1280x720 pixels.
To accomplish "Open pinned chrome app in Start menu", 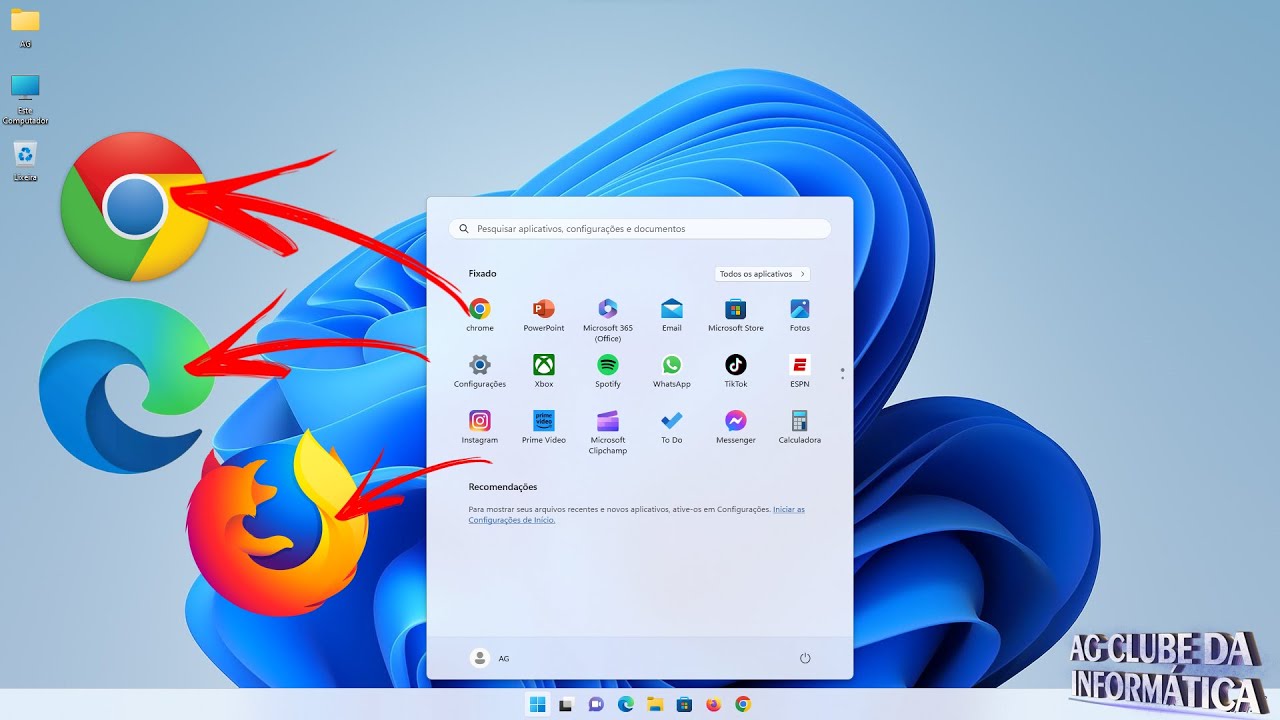I will 480,315.
